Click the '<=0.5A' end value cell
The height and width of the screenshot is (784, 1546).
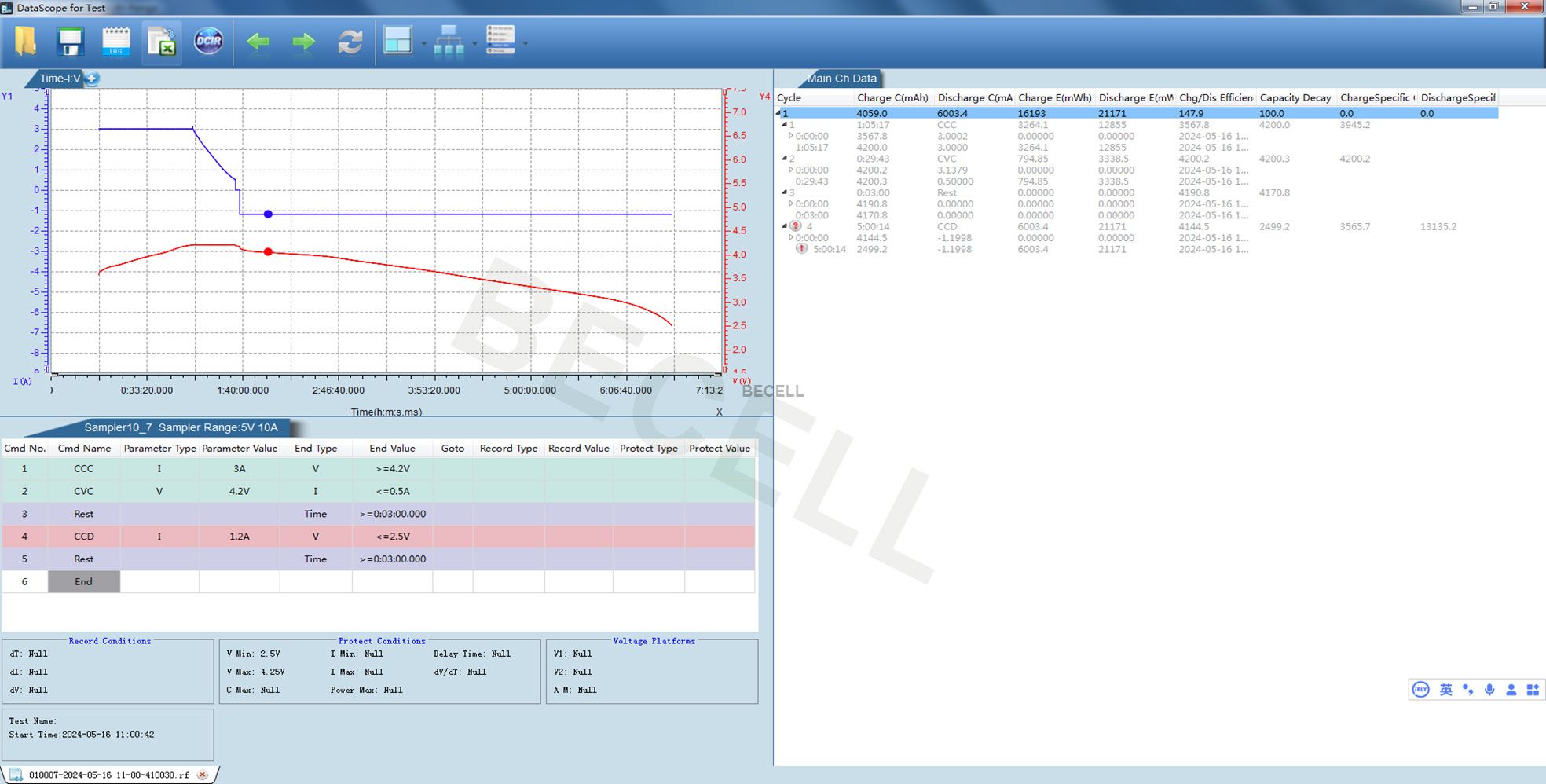tap(392, 491)
